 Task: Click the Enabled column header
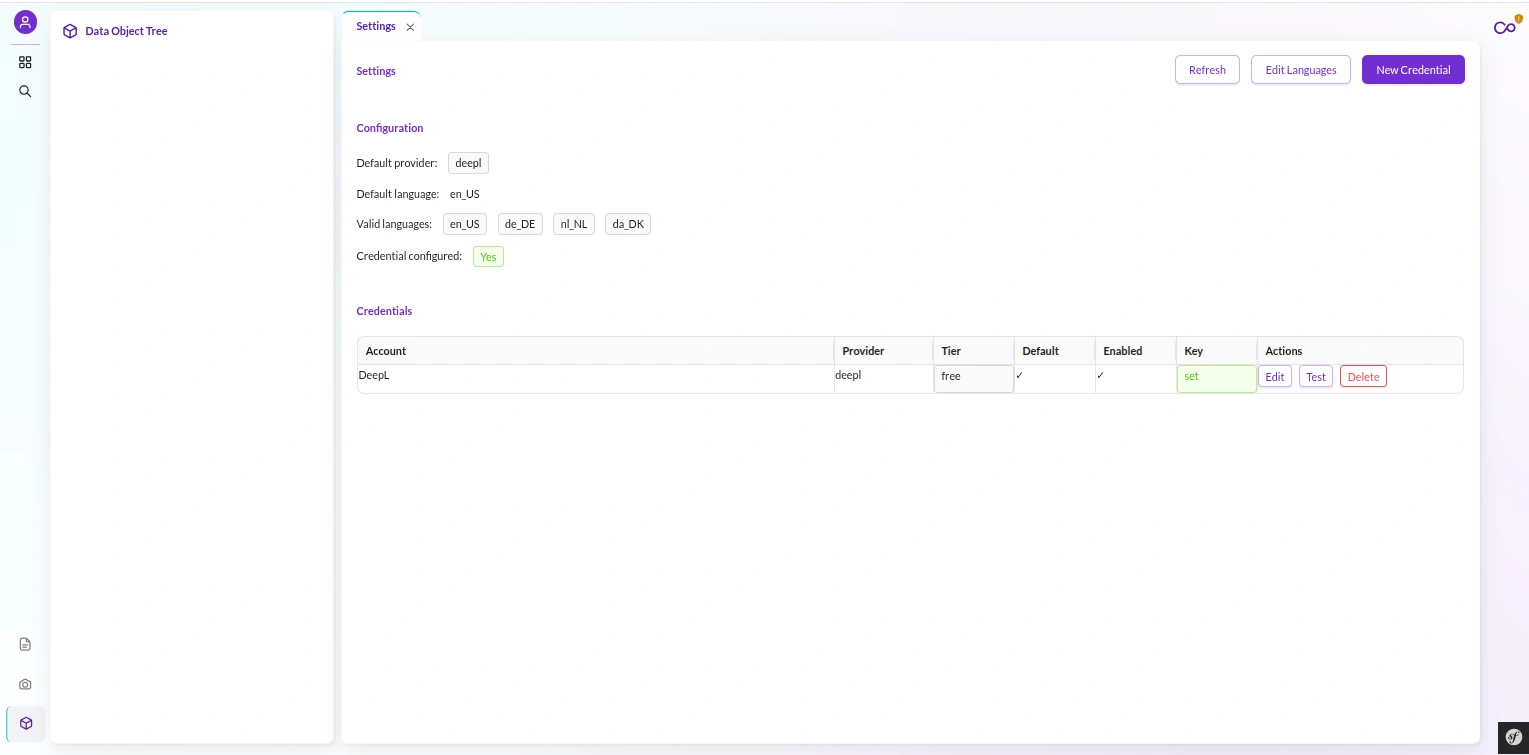[x=1136, y=351]
